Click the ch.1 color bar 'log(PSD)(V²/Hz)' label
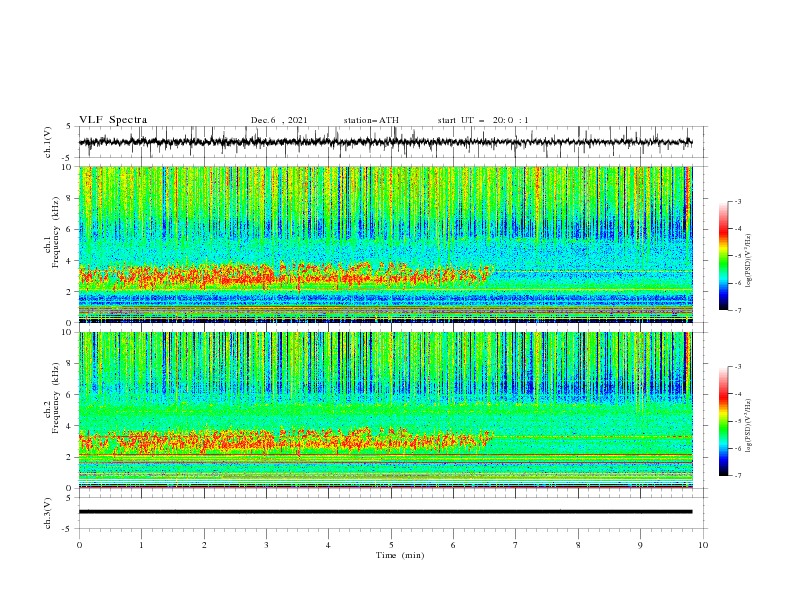This screenshot has height=612, width=792. point(749,261)
